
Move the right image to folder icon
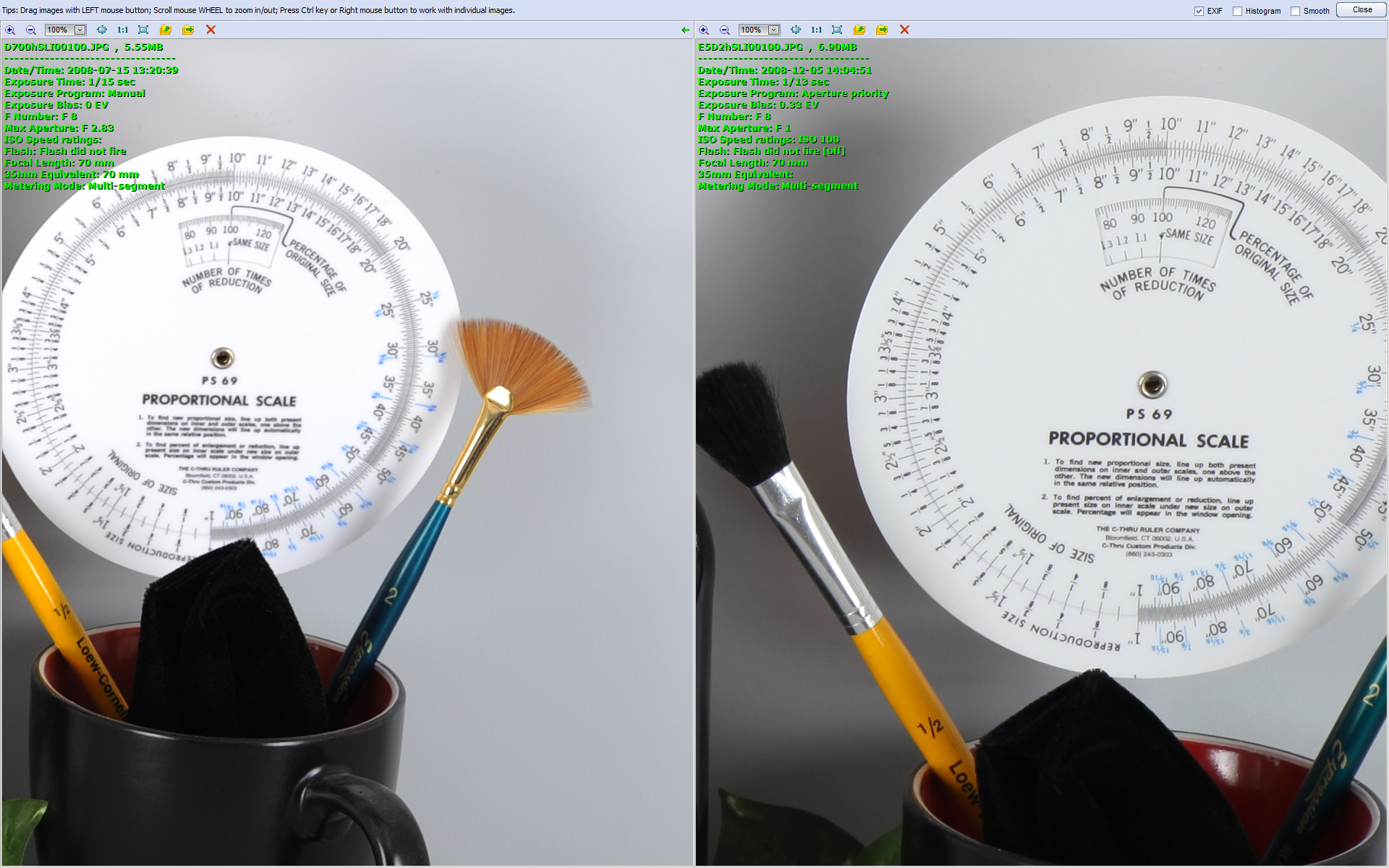tap(882, 30)
